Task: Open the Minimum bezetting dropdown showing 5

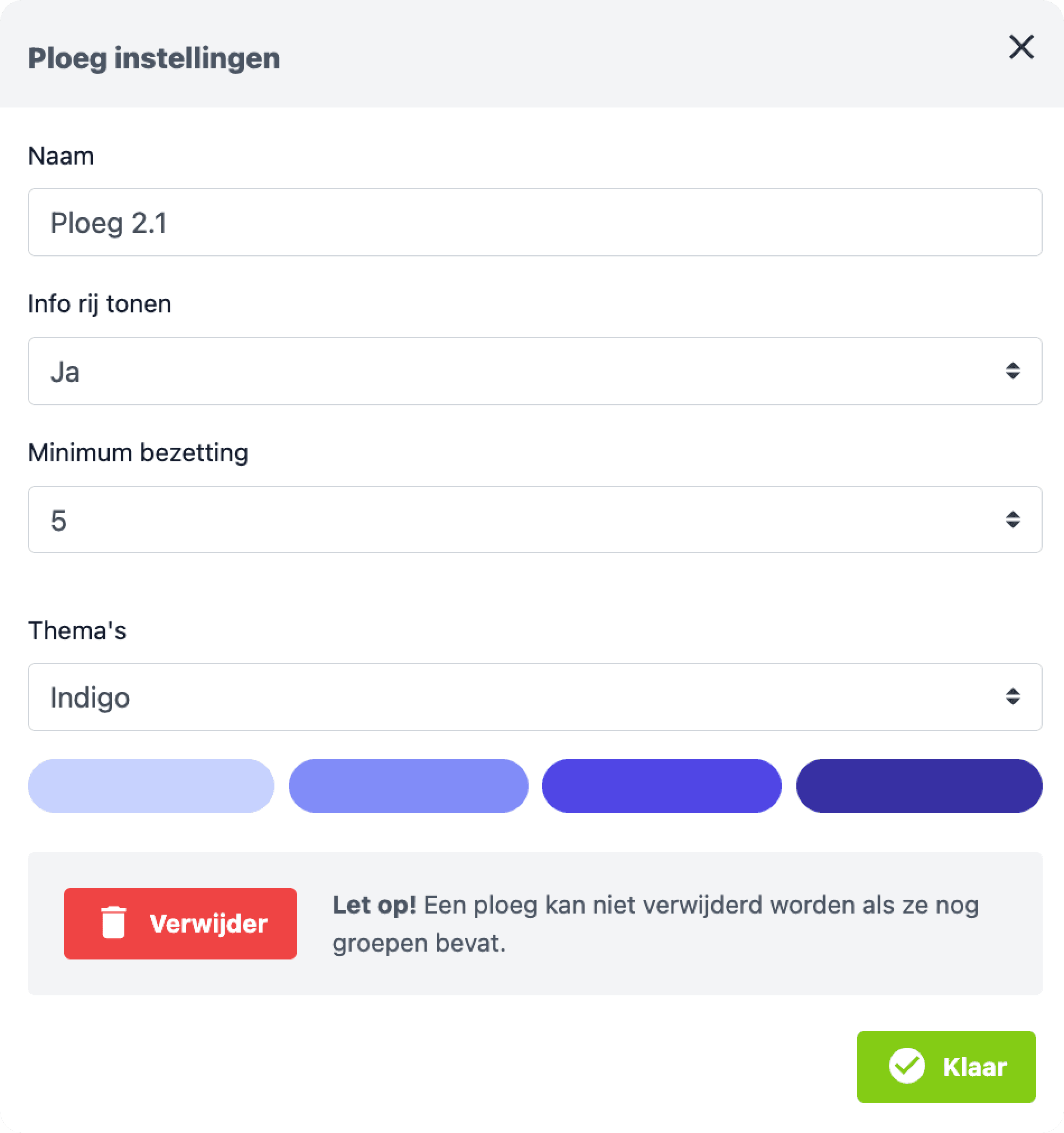Action: (535, 520)
